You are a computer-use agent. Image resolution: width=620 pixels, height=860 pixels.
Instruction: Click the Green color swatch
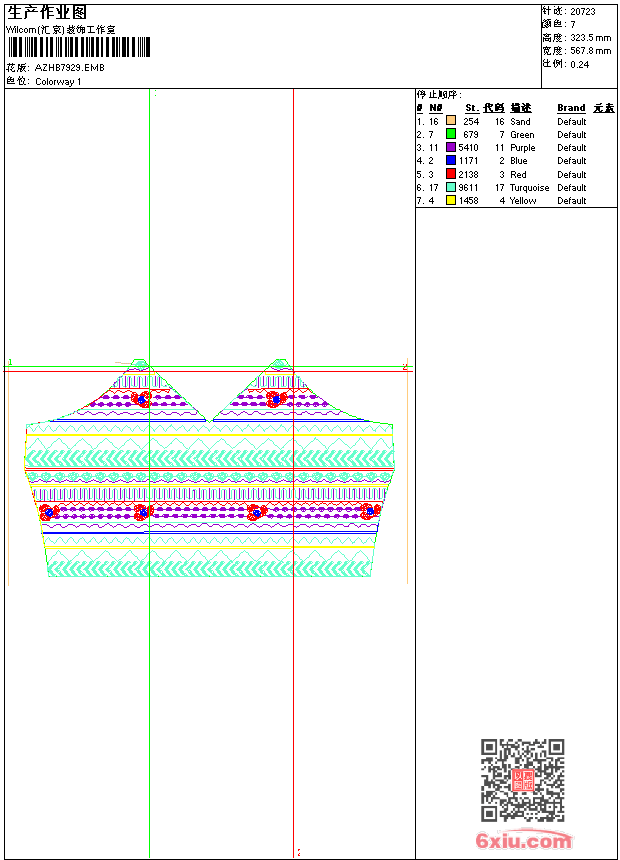pos(450,134)
